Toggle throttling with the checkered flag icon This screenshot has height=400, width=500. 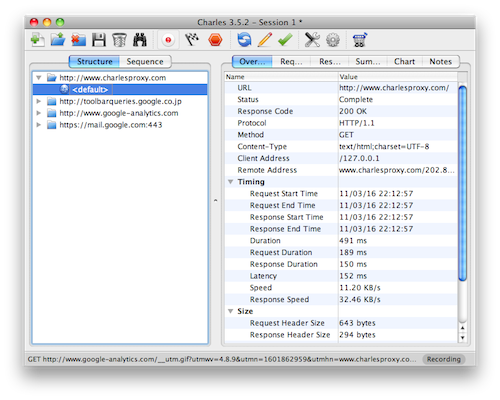tap(192, 40)
